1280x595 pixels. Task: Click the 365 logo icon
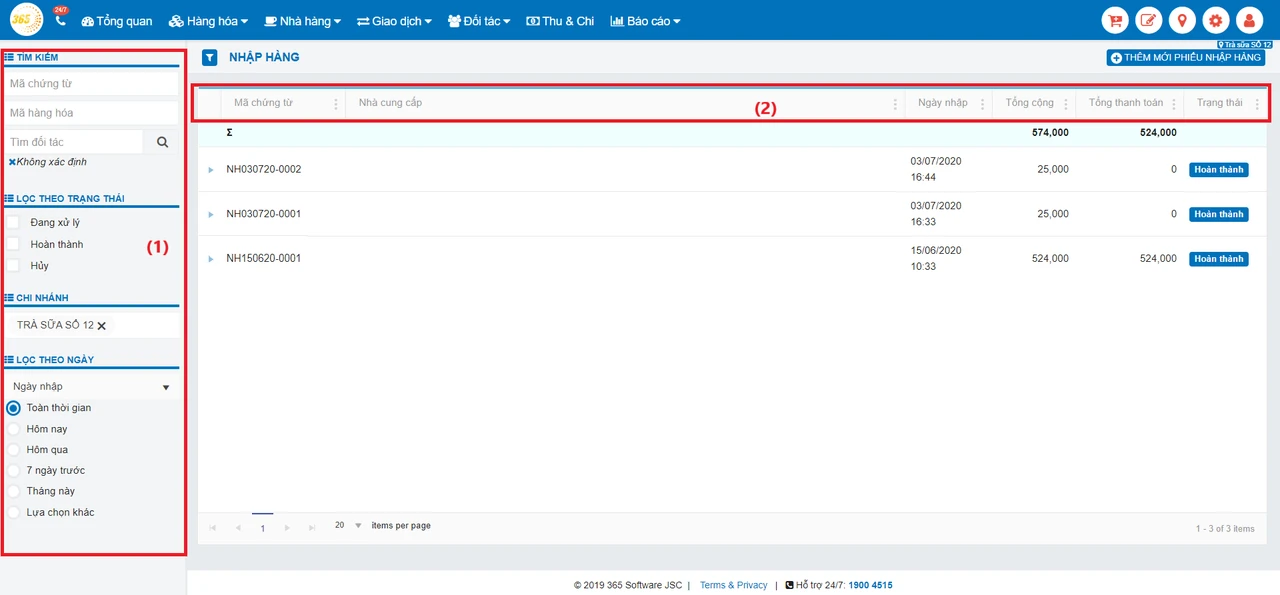click(27, 20)
